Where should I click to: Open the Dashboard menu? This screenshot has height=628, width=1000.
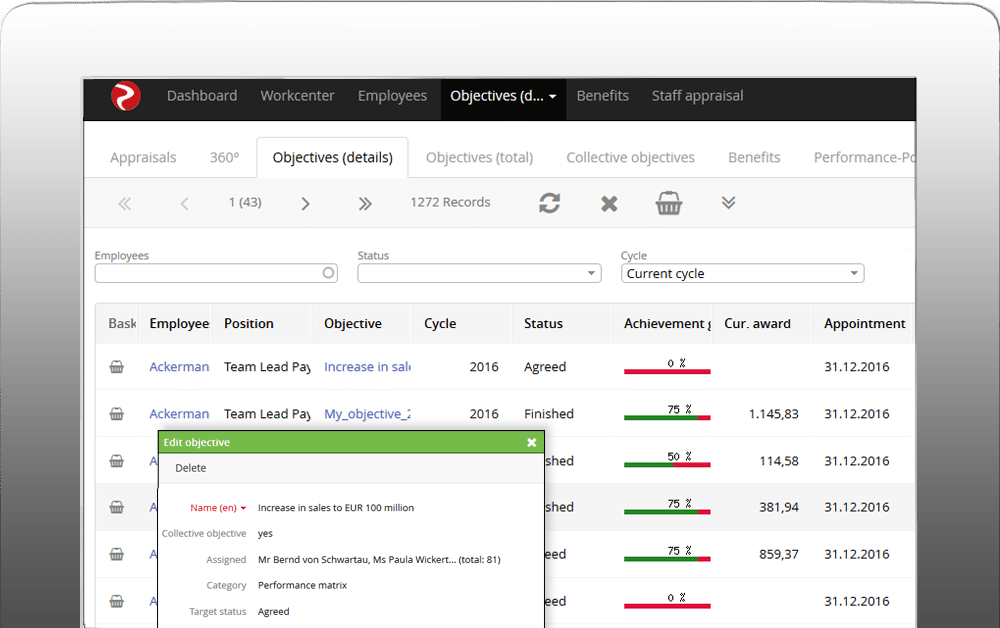click(202, 96)
